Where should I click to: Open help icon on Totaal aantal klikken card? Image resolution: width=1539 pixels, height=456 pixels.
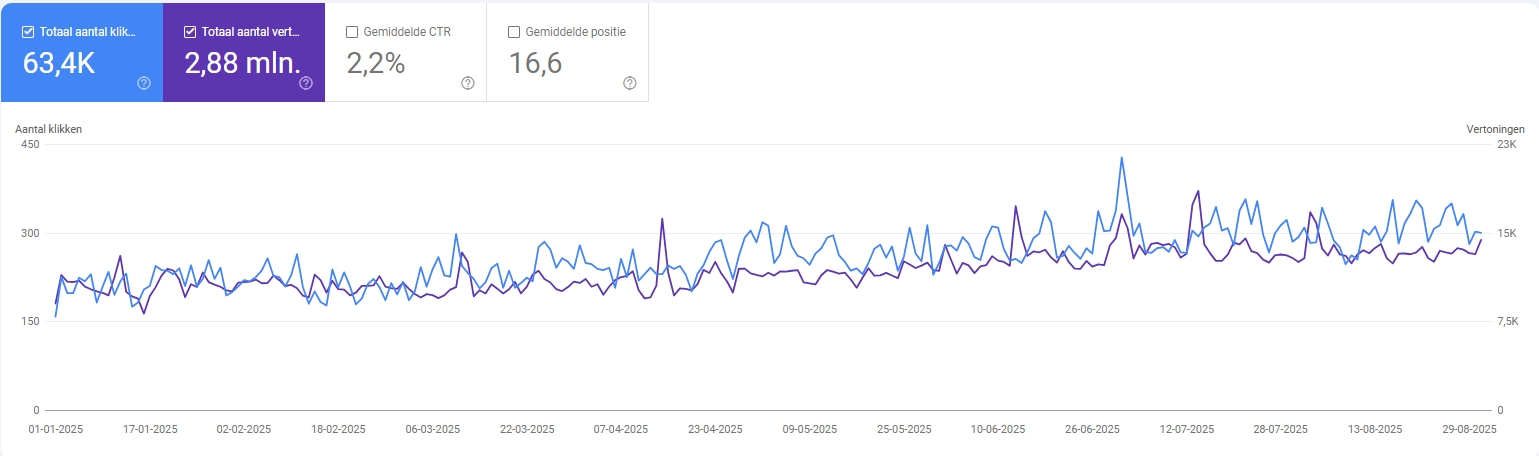(143, 83)
